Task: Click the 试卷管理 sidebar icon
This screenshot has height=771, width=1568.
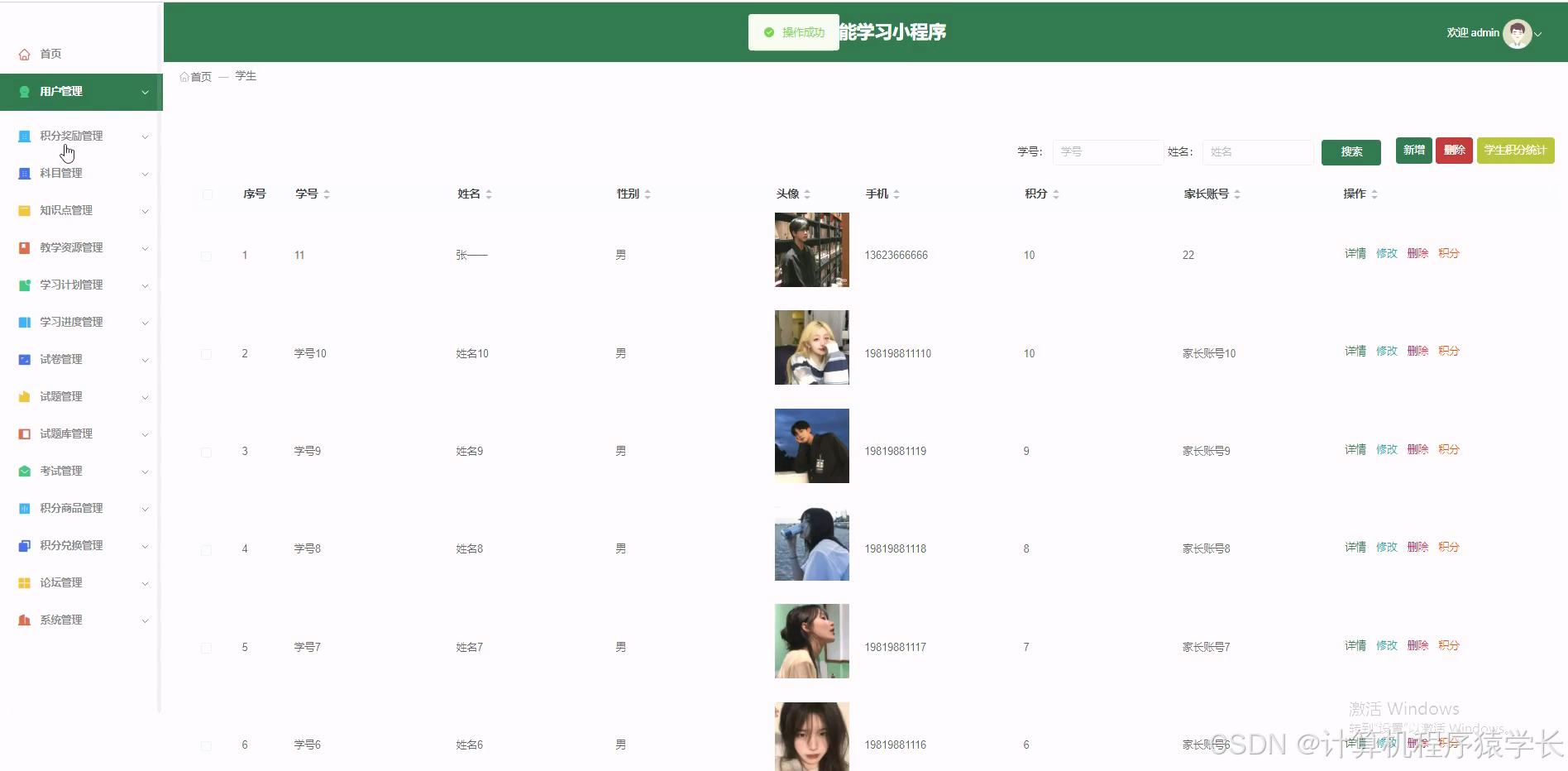Action: 25,359
